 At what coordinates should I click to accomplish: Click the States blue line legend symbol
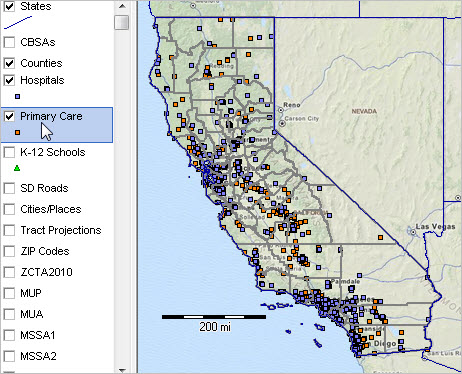18,23
